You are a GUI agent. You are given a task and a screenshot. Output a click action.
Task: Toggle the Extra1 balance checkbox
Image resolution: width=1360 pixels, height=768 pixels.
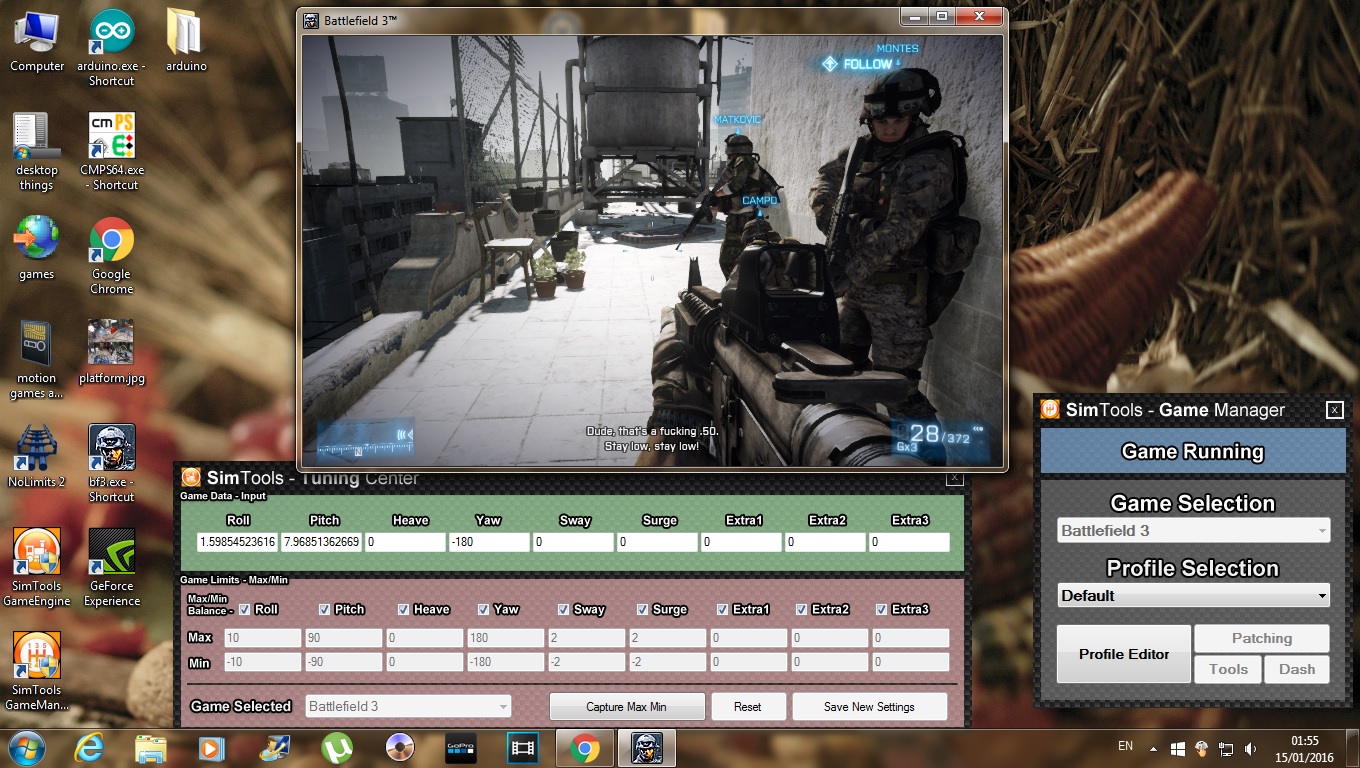point(723,609)
